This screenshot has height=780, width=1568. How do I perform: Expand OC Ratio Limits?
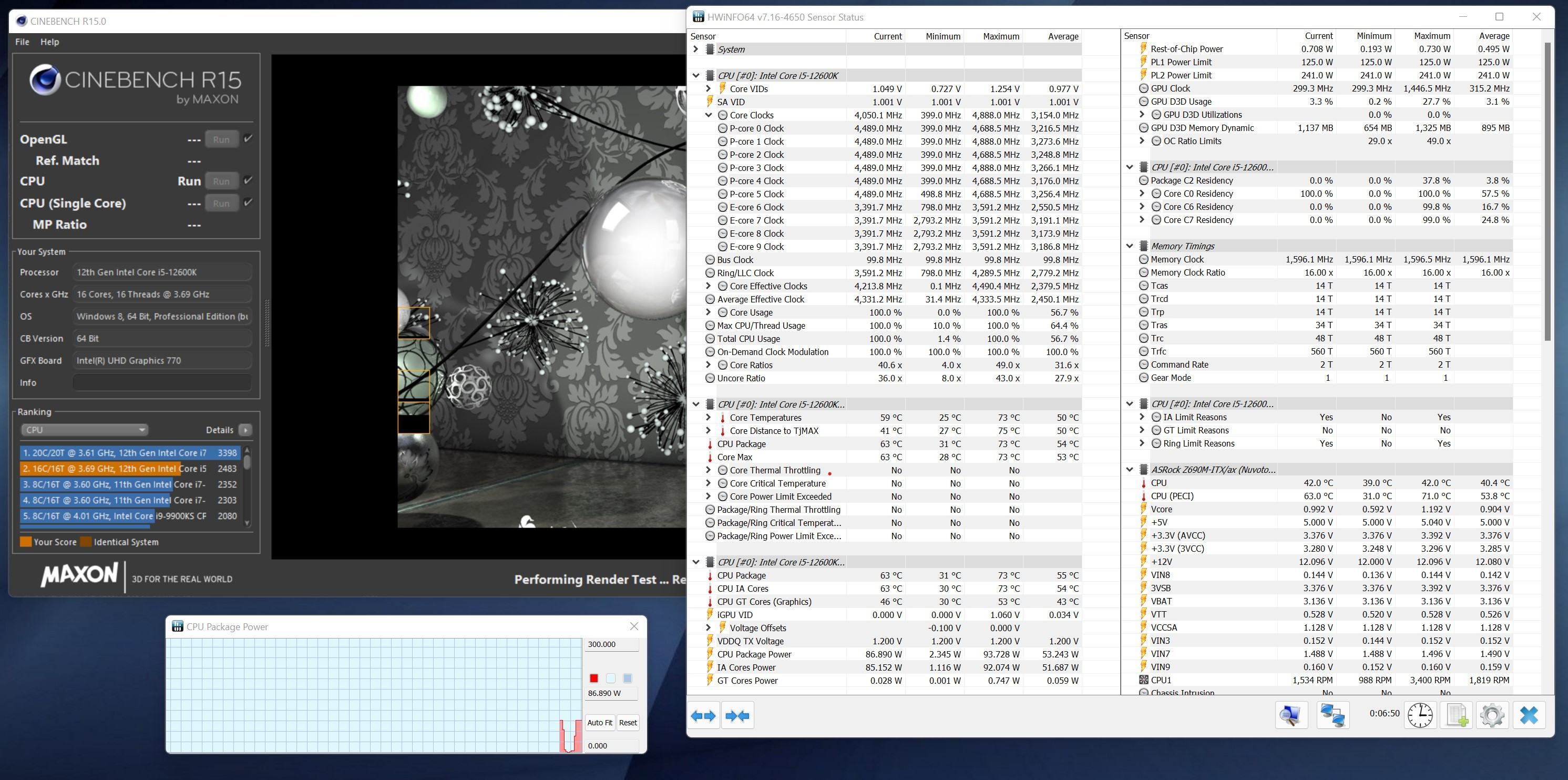click(1143, 140)
